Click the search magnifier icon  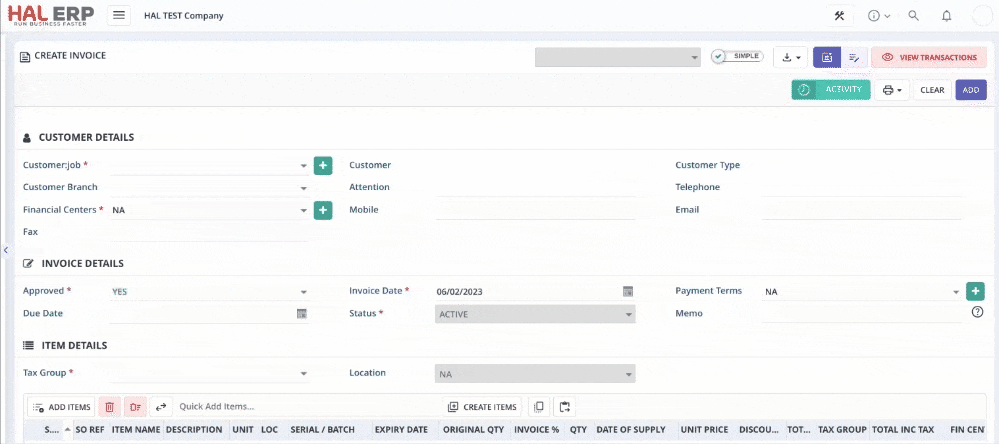point(913,16)
